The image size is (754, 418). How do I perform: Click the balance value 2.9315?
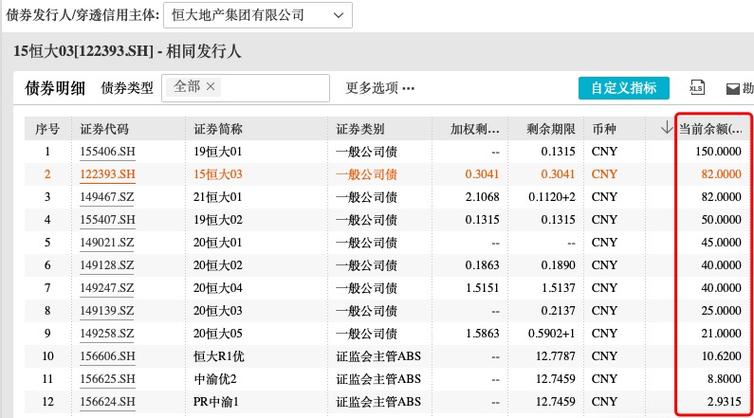coord(724,402)
